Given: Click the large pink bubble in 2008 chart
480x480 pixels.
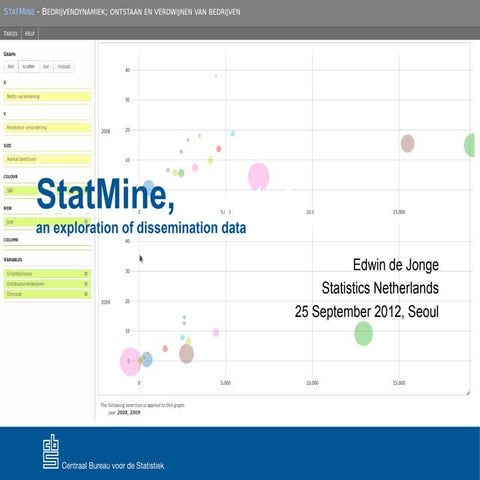Looking at the screenshot, I should pos(259,177).
